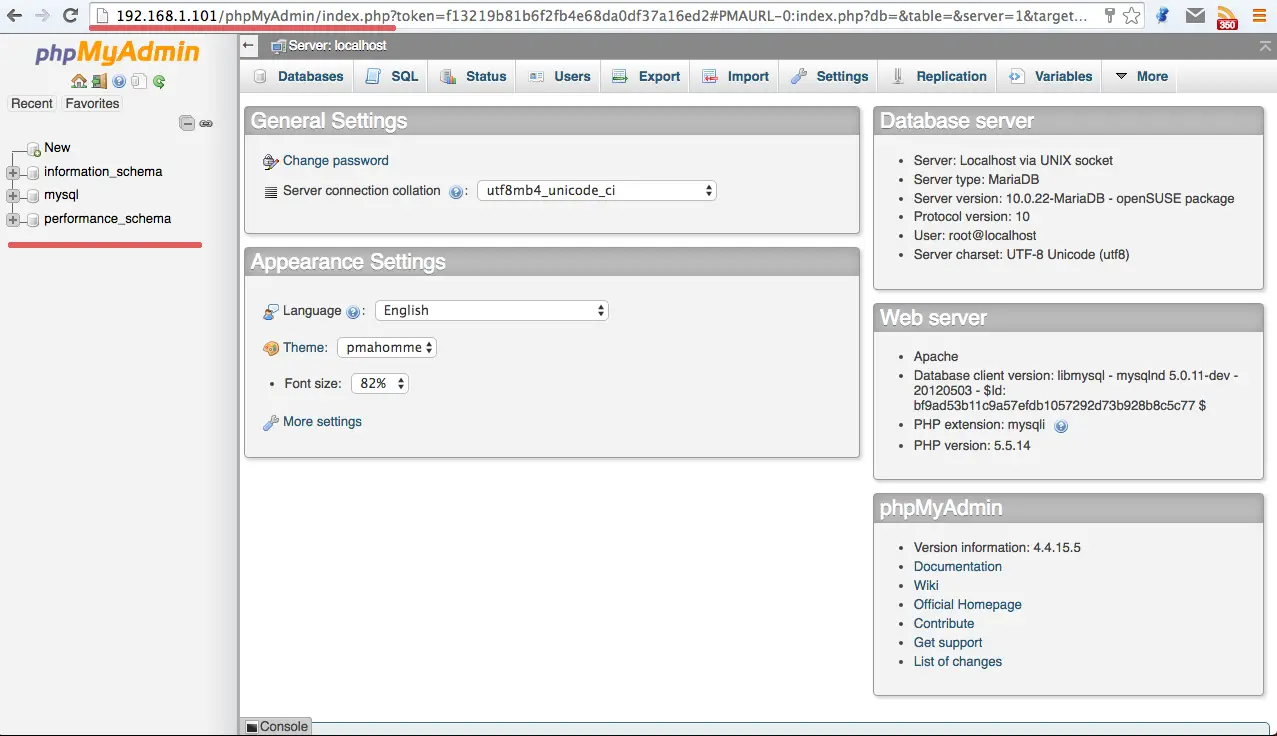Click the phpMyAdmin logo
The height and width of the screenshot is (736, 1277).
click(118, 53)
